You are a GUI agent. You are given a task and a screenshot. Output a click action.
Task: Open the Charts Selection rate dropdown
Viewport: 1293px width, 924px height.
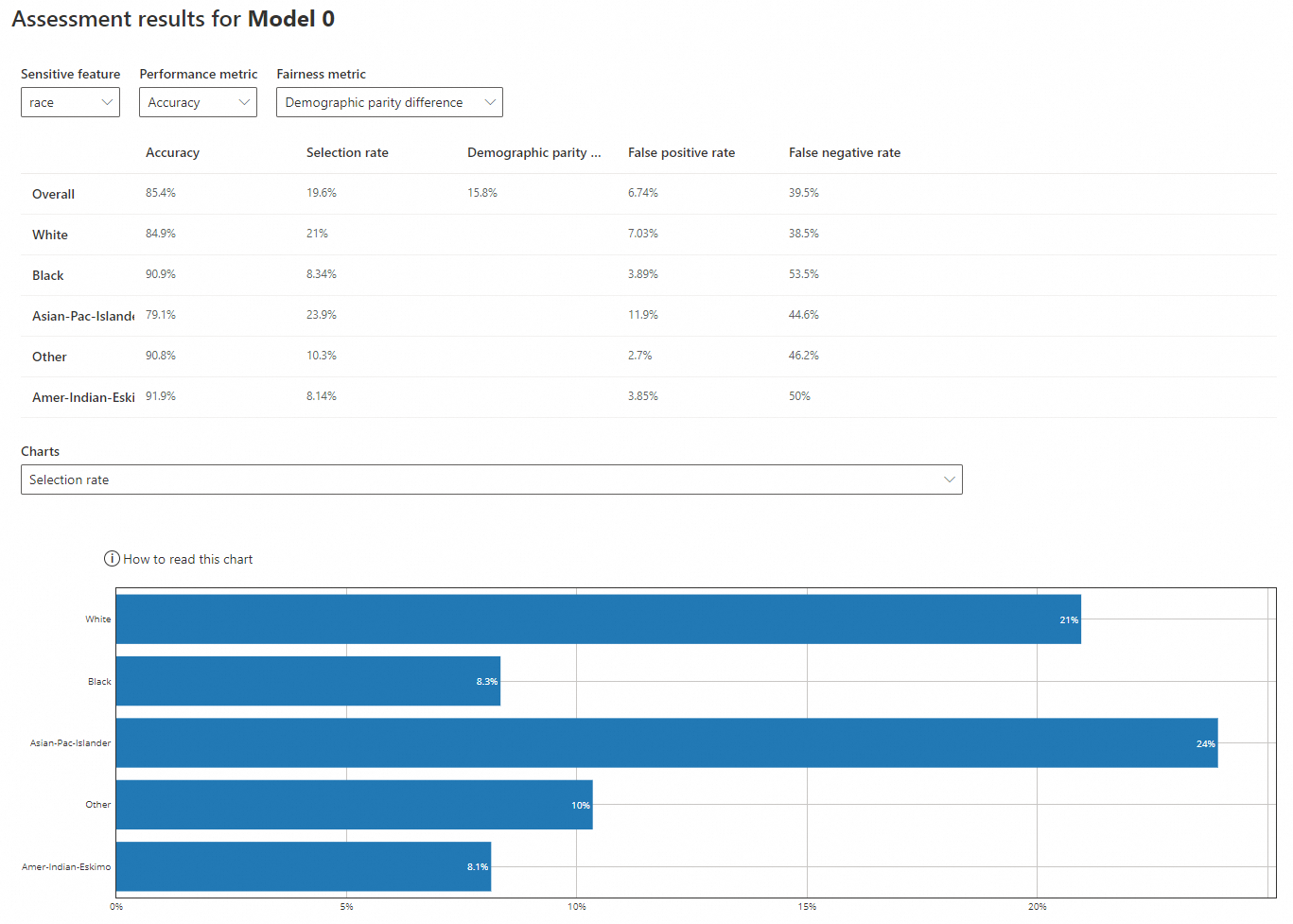click(x=491, y=479)
